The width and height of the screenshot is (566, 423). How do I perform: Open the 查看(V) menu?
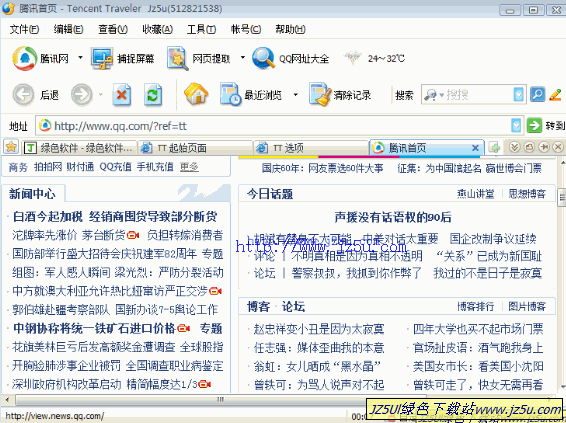pyautogui.click(x=113, y=29)
